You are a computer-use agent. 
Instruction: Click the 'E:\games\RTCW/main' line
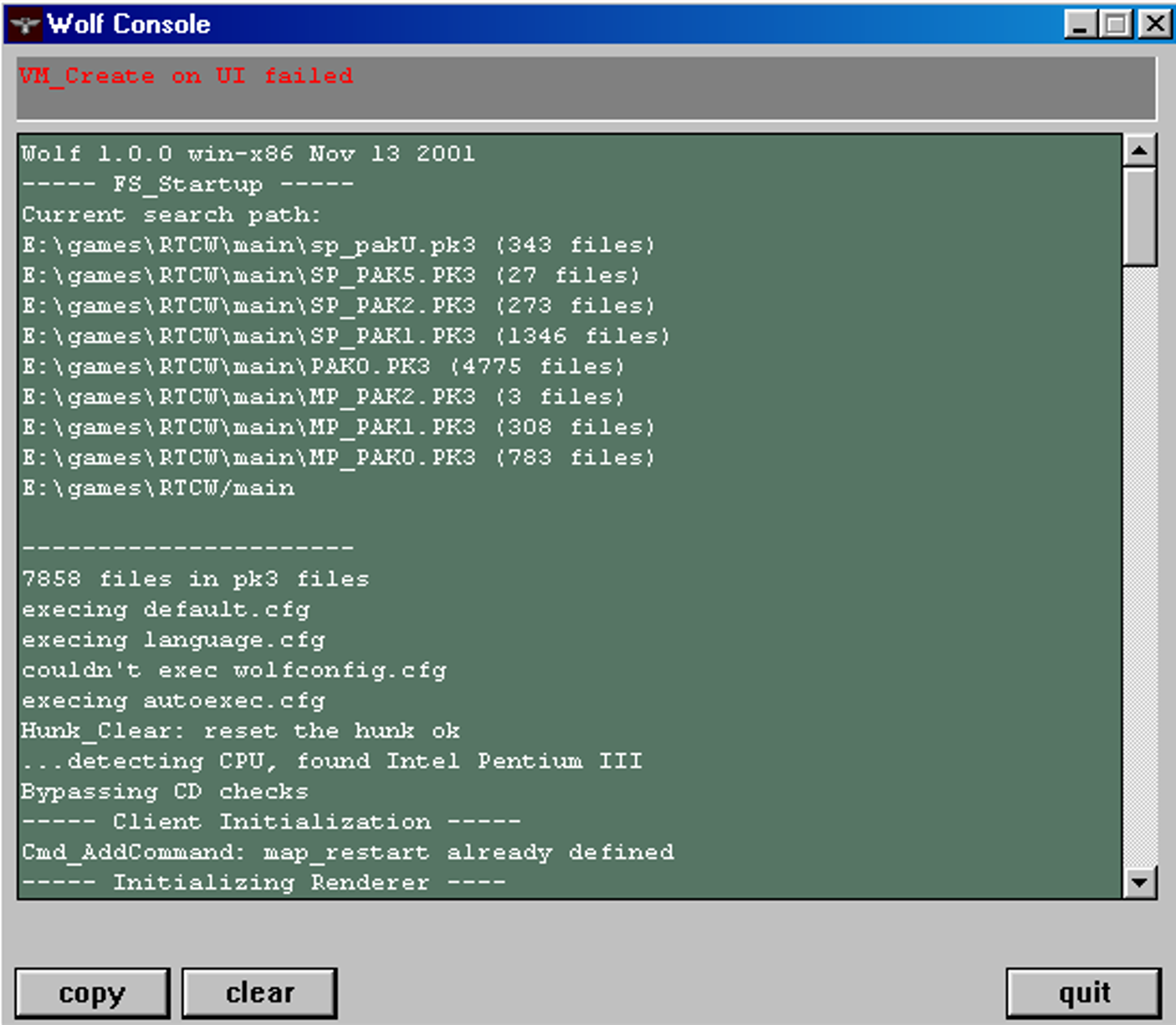point(158,487)
